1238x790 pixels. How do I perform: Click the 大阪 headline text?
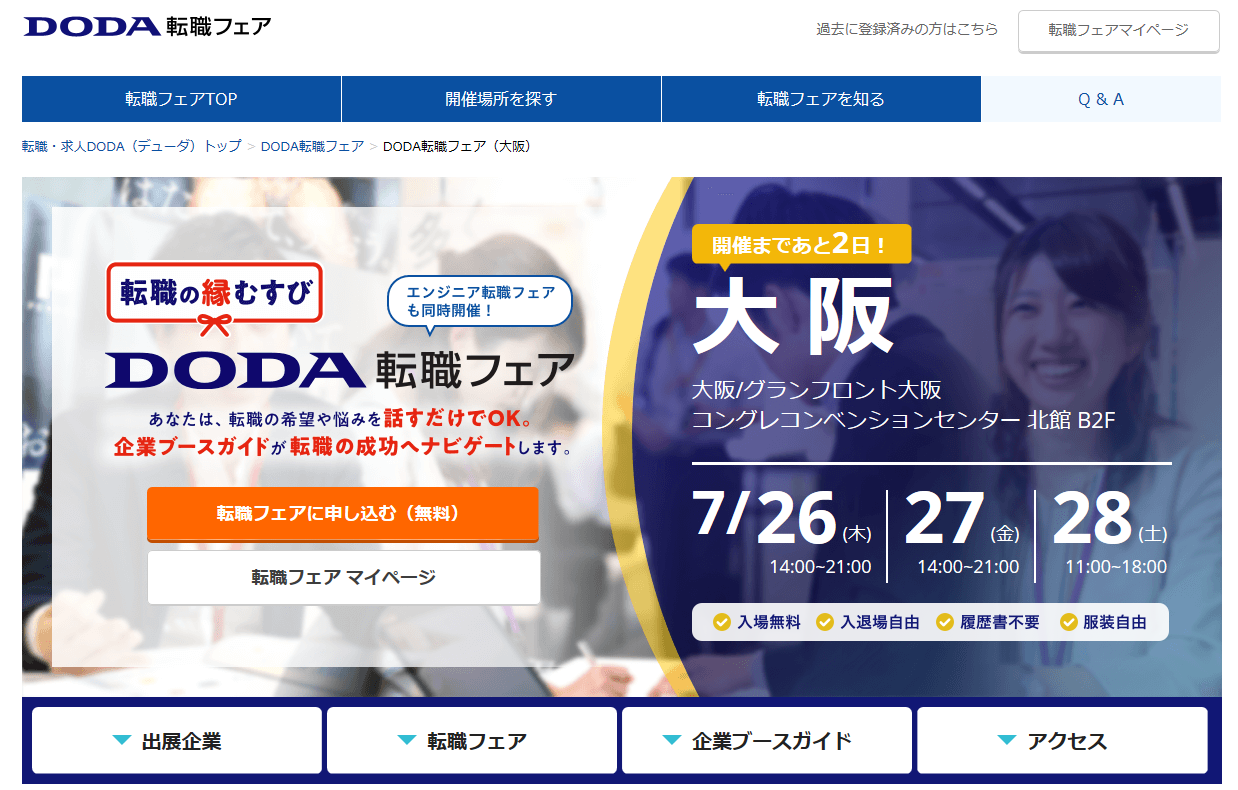tap(793, 318)
